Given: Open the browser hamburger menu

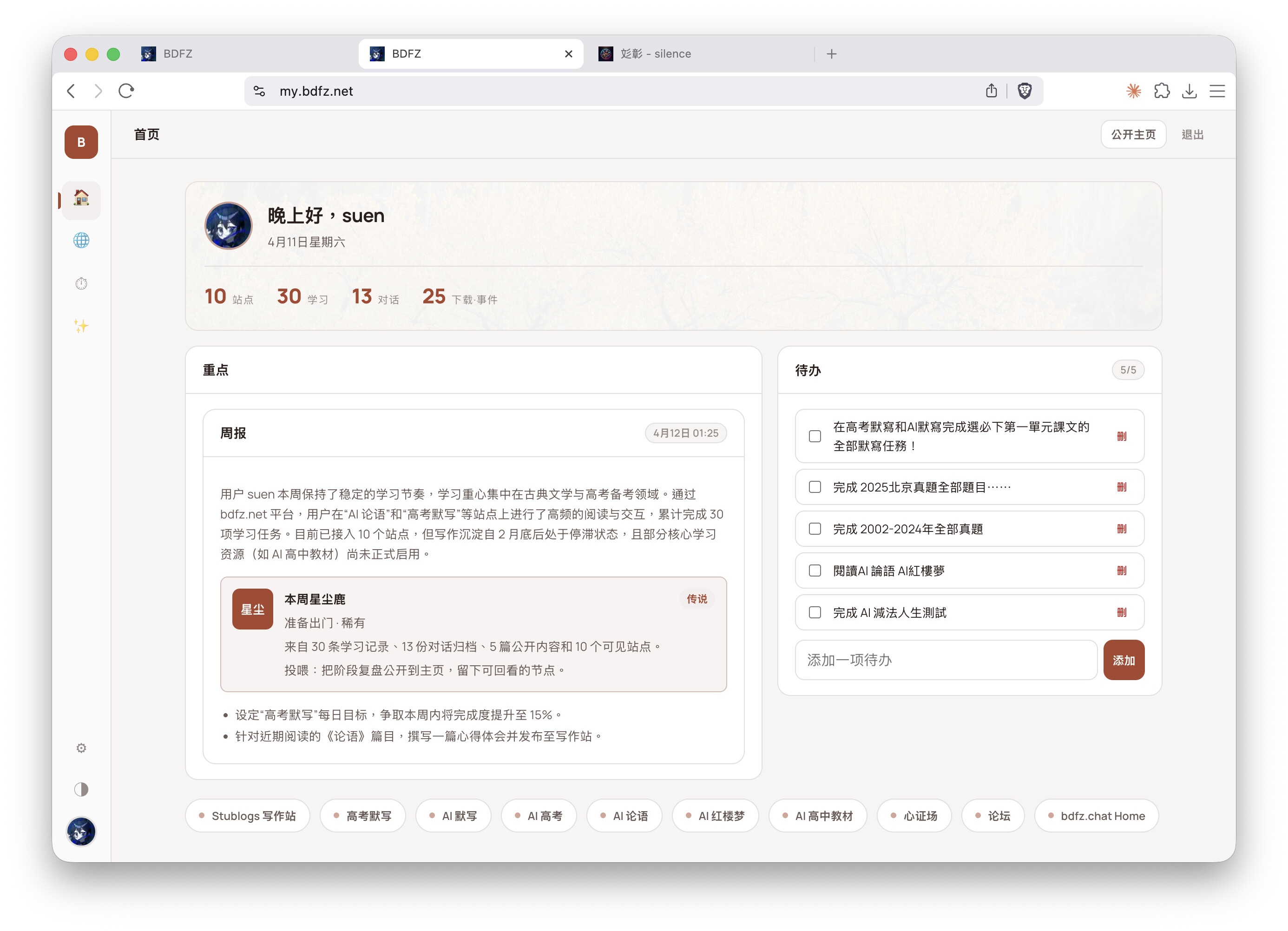Looking at the screenshot, I should 1217,91.
